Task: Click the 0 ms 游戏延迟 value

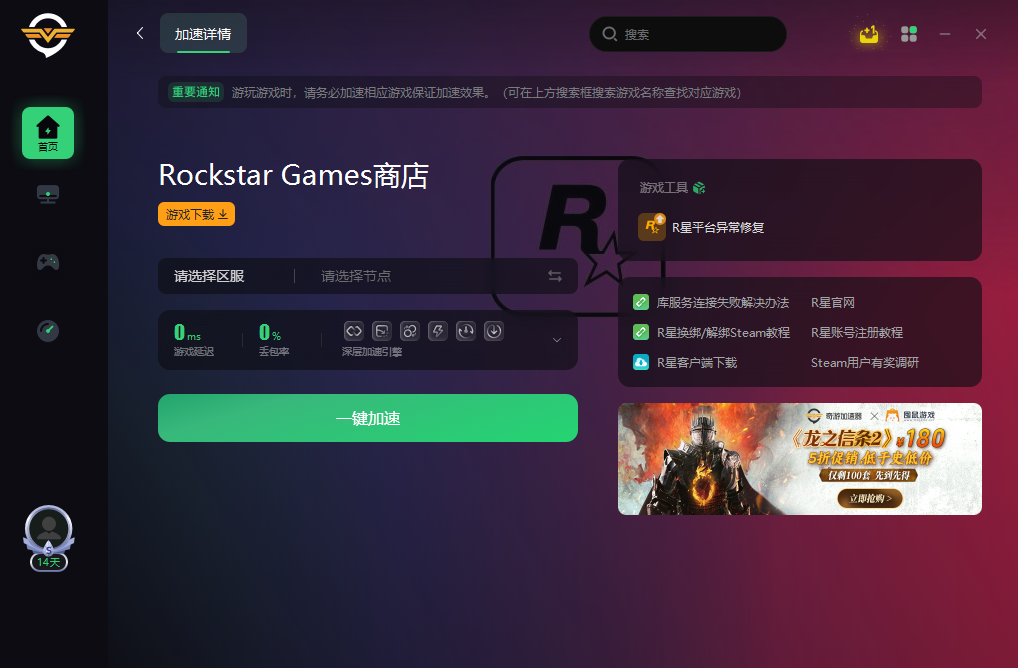Action: [x=188, y=333]
